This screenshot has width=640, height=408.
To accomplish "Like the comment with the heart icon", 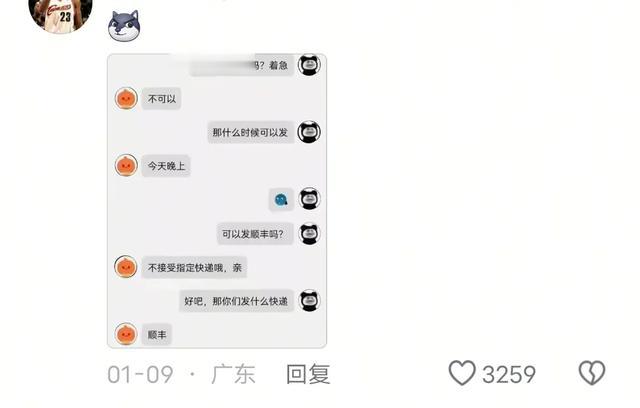I will coord(462,373).
